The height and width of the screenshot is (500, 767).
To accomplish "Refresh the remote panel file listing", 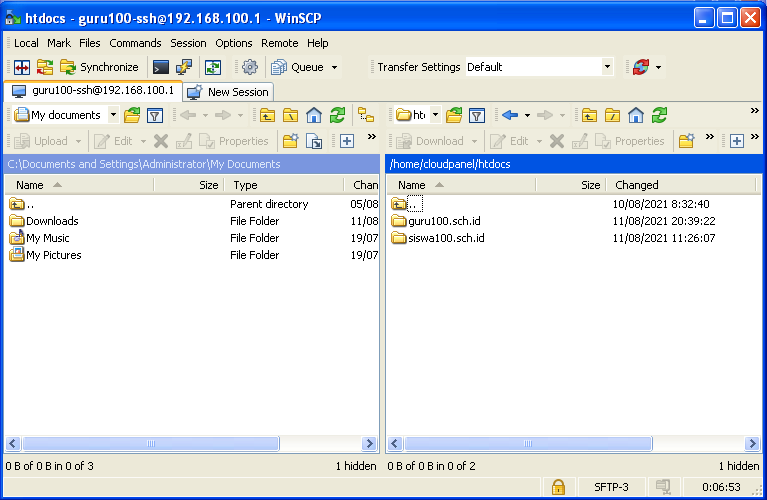I will pos(659,115).
